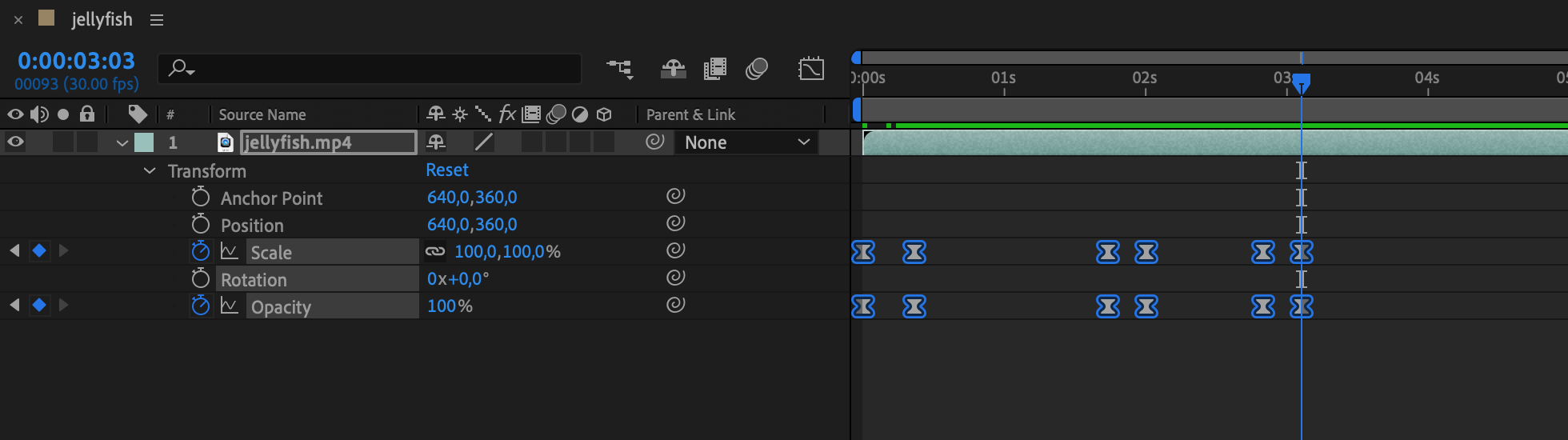Screen dimensions: 1568x440
Task: Toggle the shy layers hide button
Action: [x=673, y=70]
